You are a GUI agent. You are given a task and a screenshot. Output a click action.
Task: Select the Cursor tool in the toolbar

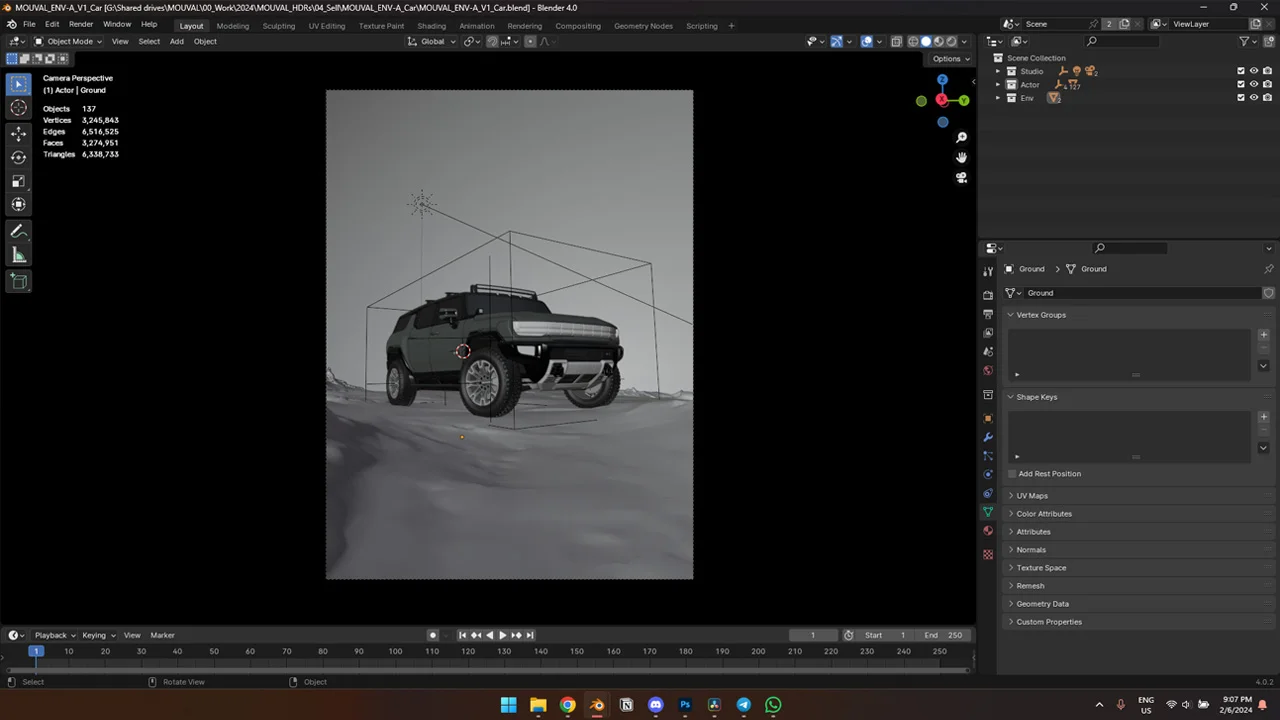18,107
